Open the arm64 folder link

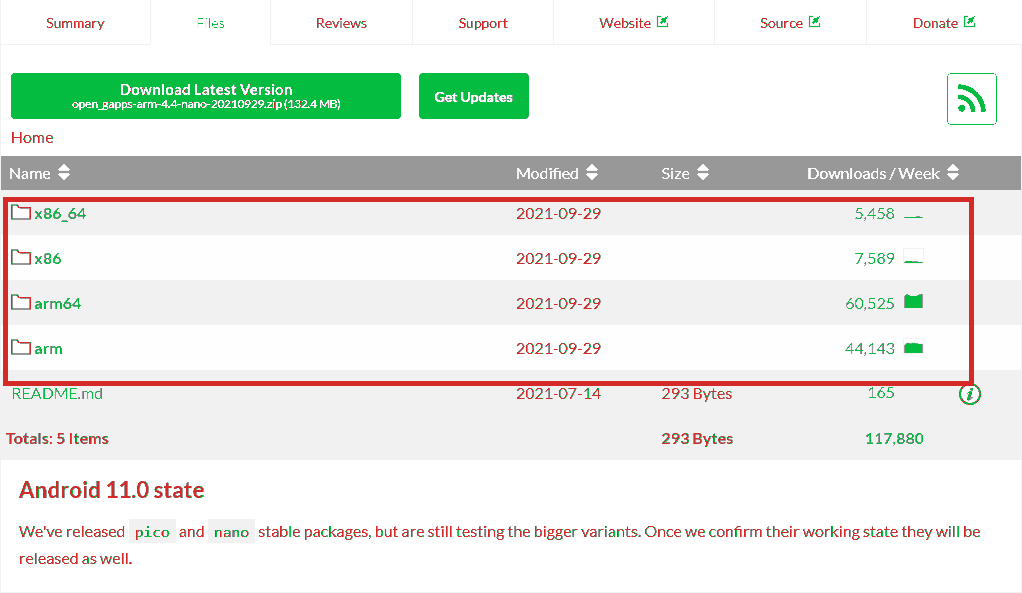pyautogui.click(x=57, y=304)
